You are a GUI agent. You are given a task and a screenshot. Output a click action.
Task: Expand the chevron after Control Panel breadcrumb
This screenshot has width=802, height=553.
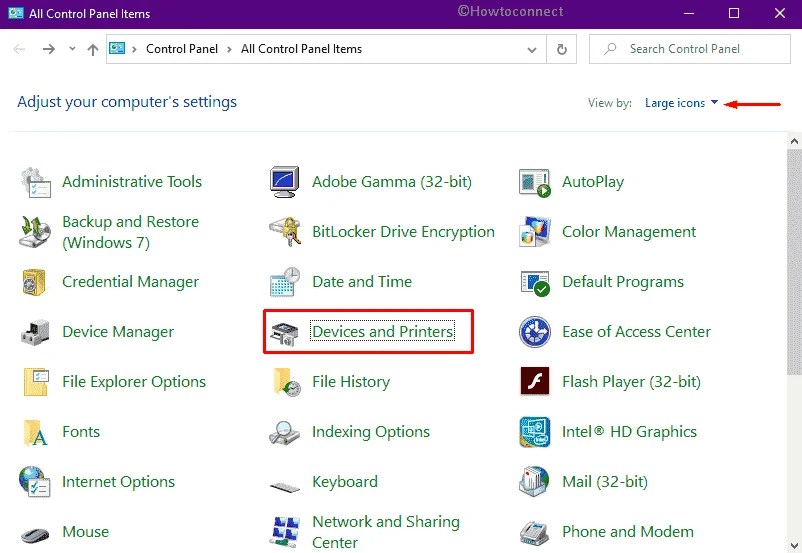229,49
